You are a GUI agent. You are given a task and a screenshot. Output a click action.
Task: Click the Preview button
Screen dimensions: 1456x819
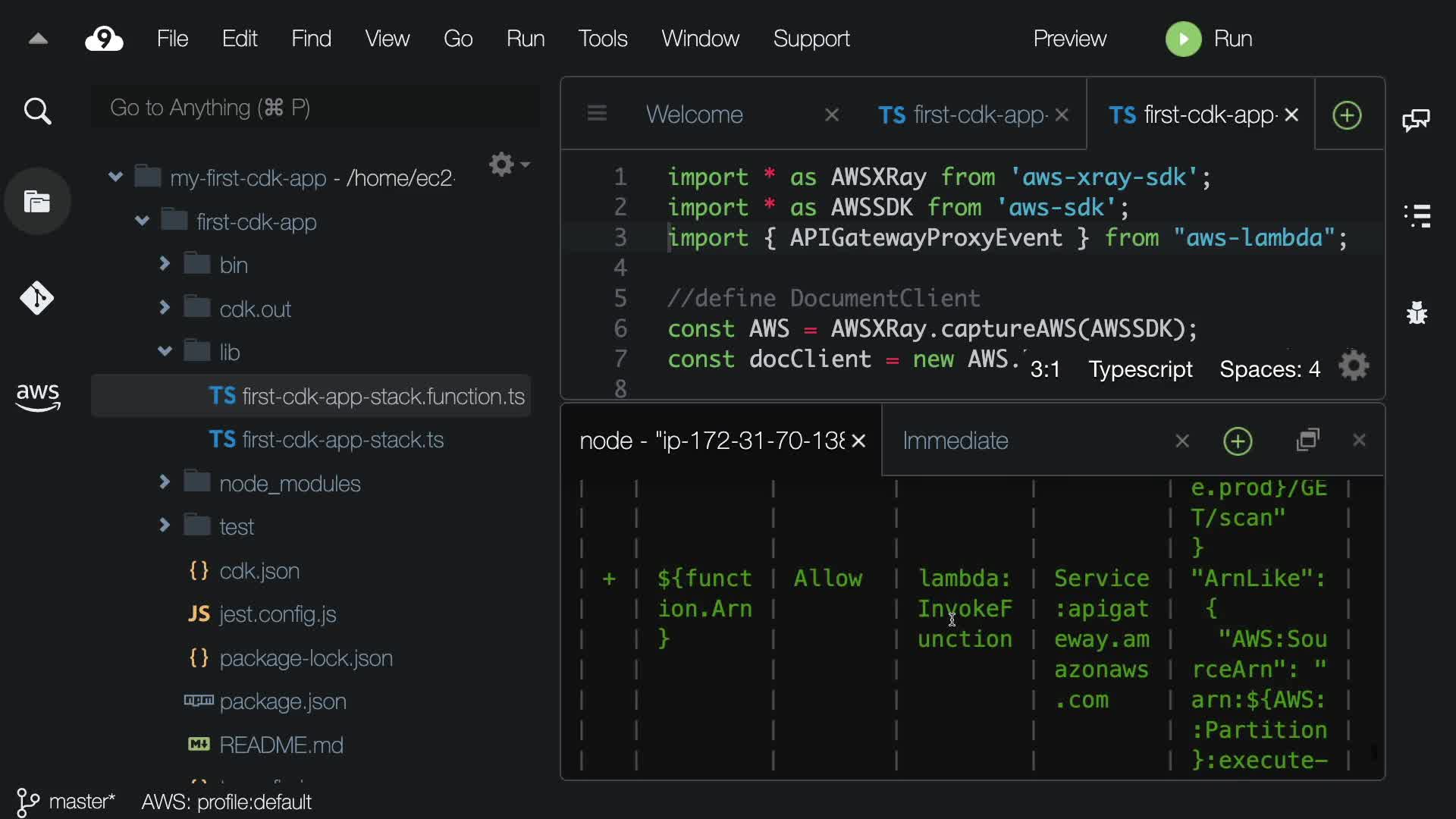[x=1069, y=39]
